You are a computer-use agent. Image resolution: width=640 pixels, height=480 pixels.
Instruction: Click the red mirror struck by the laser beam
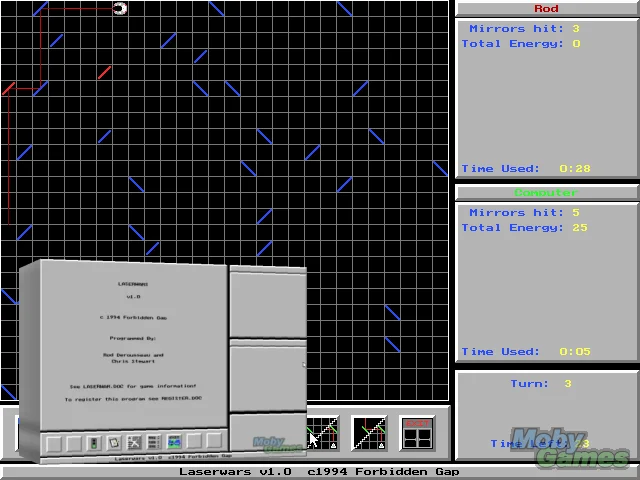[x=9, y=89]
